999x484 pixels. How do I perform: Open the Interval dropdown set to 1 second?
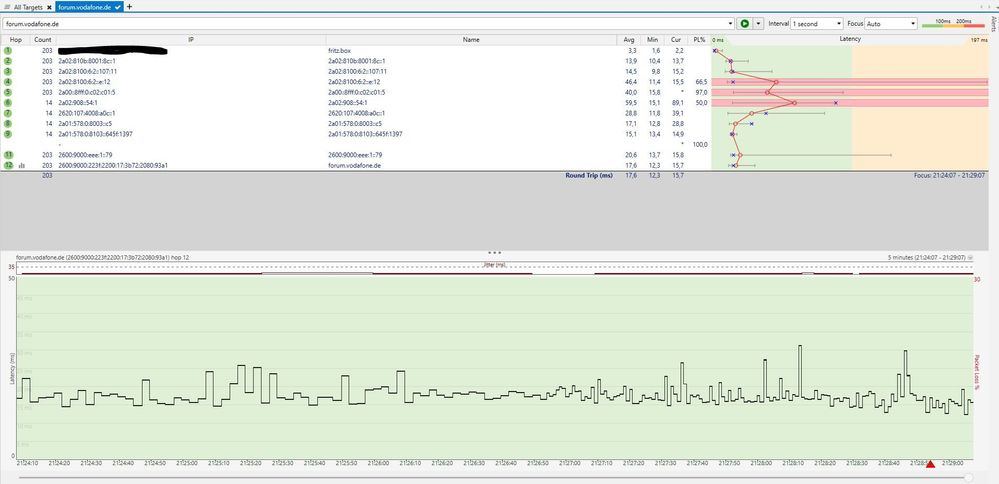tap(817, 24)
